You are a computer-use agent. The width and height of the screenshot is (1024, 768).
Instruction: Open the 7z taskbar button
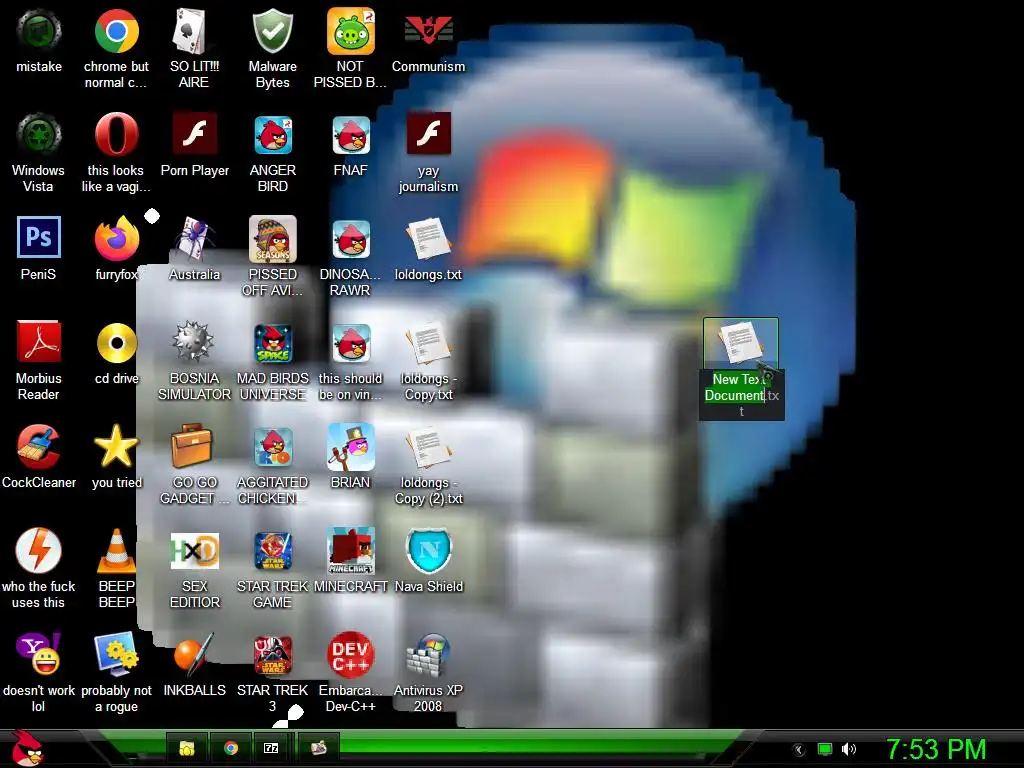point(272,748)
